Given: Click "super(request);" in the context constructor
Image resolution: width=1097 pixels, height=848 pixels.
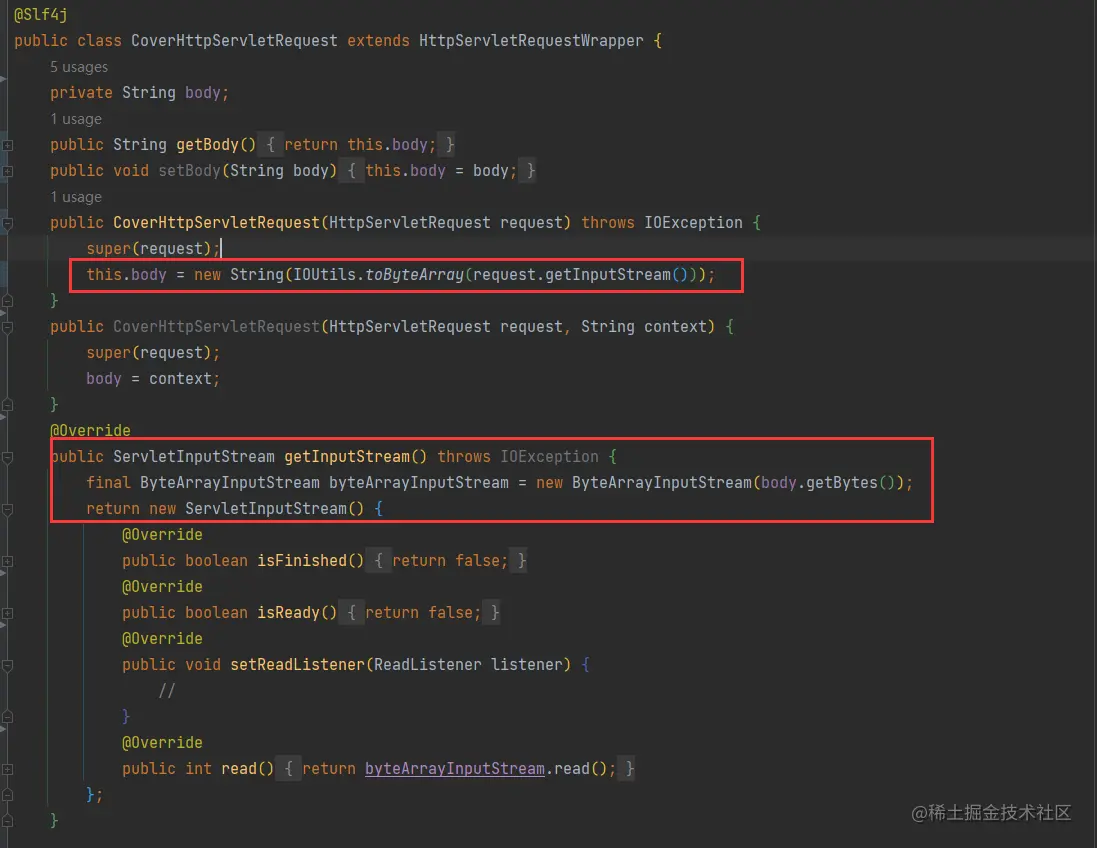Looking at the screenshot, I should (x=153, y=353).
